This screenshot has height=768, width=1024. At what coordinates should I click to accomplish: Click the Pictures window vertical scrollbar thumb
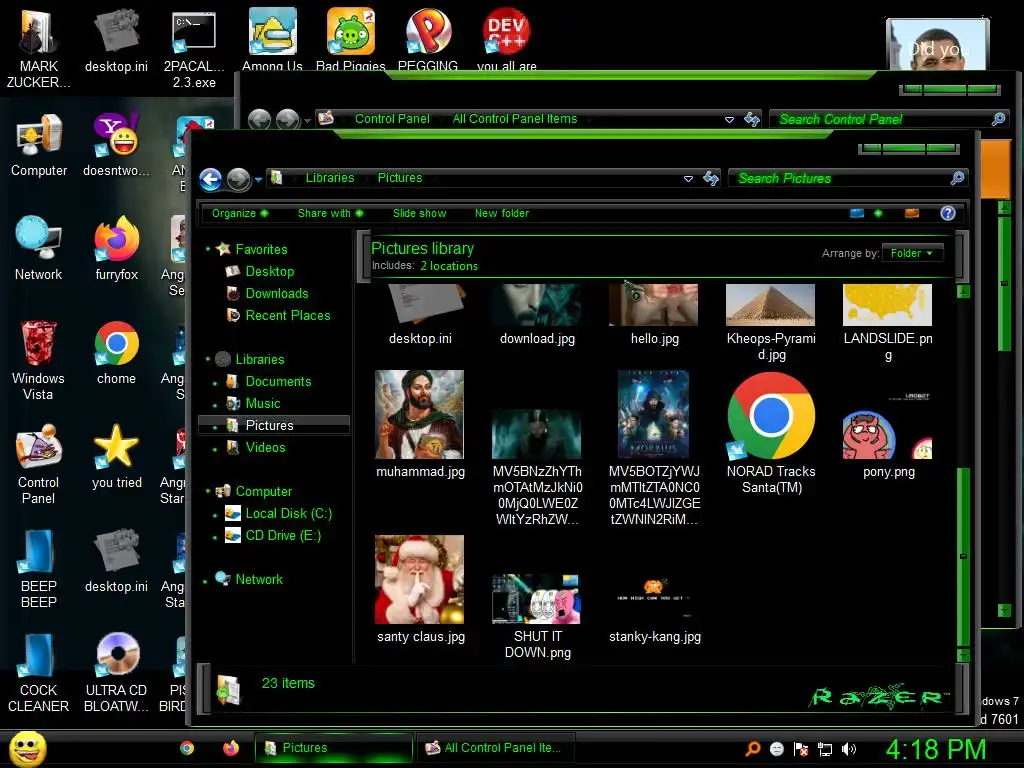[963, 557]
